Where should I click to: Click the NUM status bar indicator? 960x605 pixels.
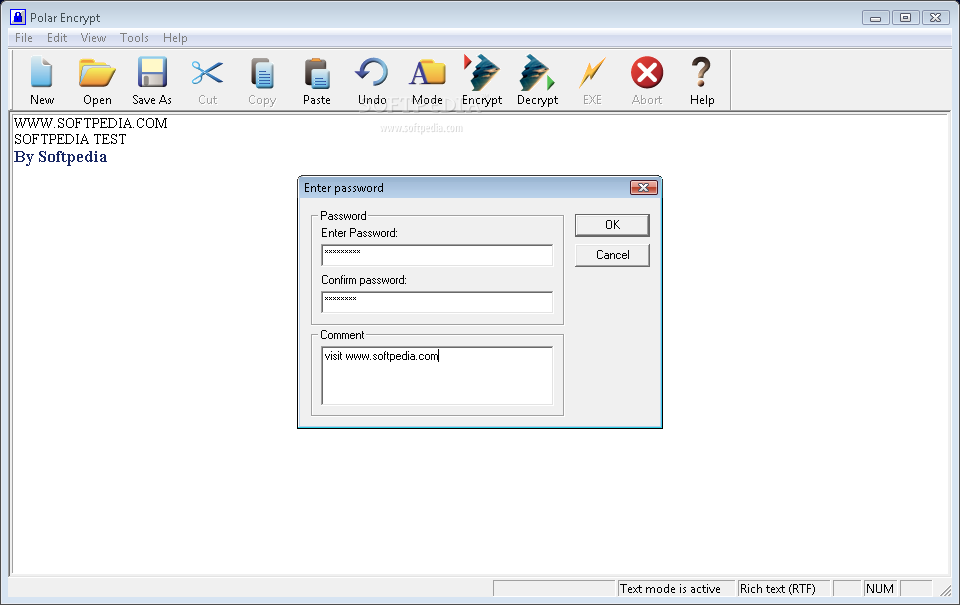880,588
